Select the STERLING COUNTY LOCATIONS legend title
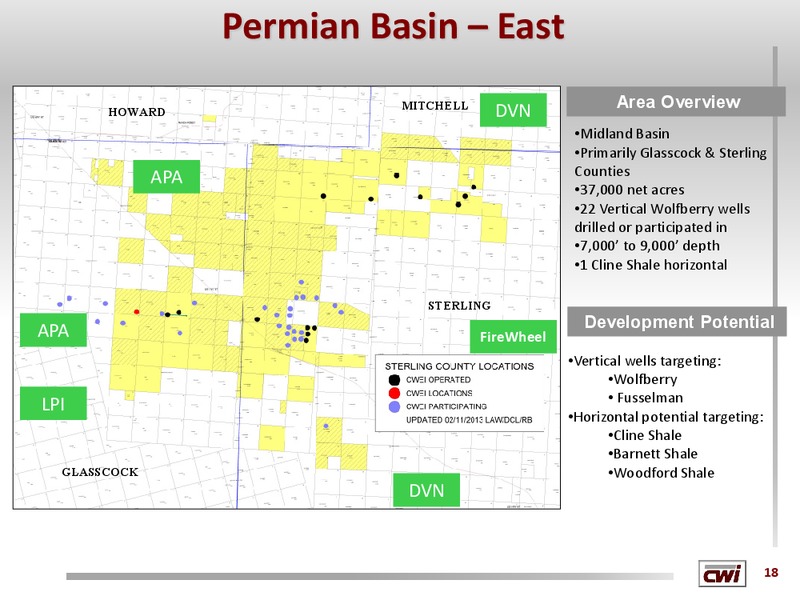The image size is (800, 600). (459, 366)
